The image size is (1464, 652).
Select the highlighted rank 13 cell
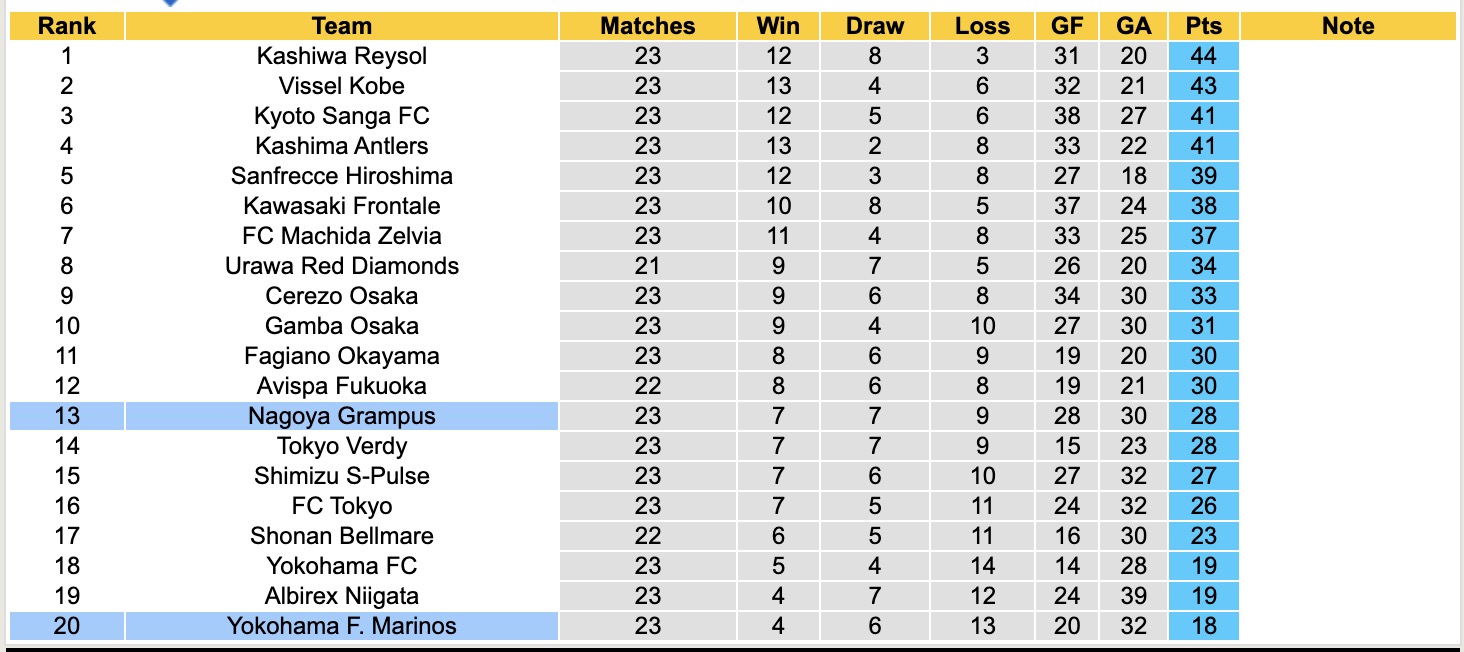point(66,416)
